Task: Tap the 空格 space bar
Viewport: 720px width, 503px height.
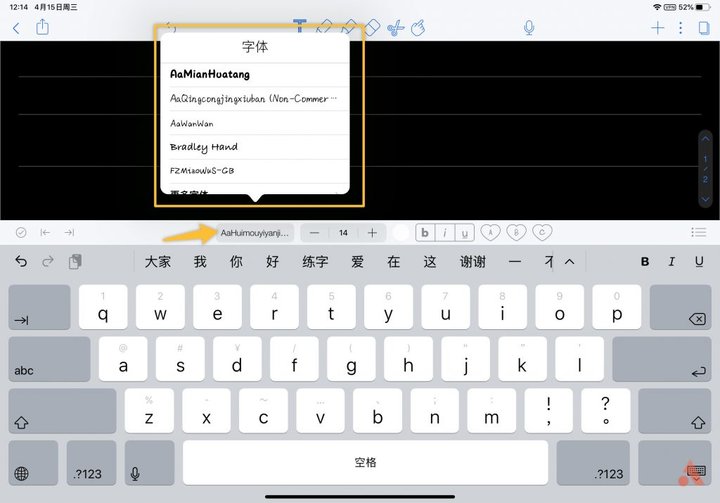Action: click(x=366, y=462)
